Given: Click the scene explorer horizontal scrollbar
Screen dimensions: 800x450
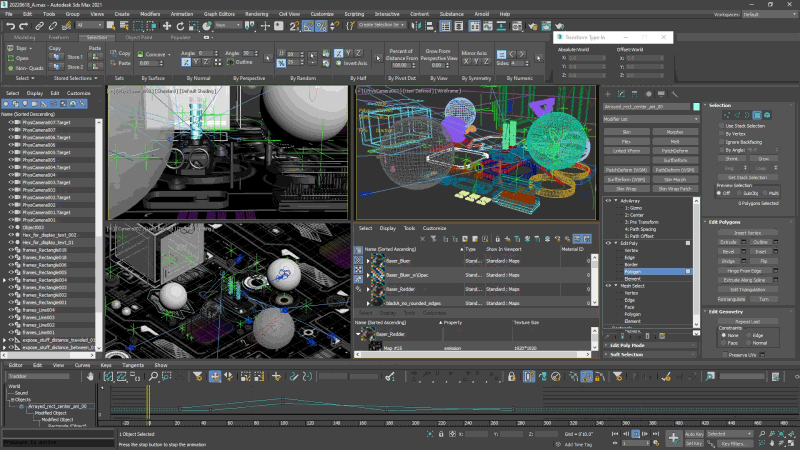Looking at the screenshot, I should click(x=49, y=355).
